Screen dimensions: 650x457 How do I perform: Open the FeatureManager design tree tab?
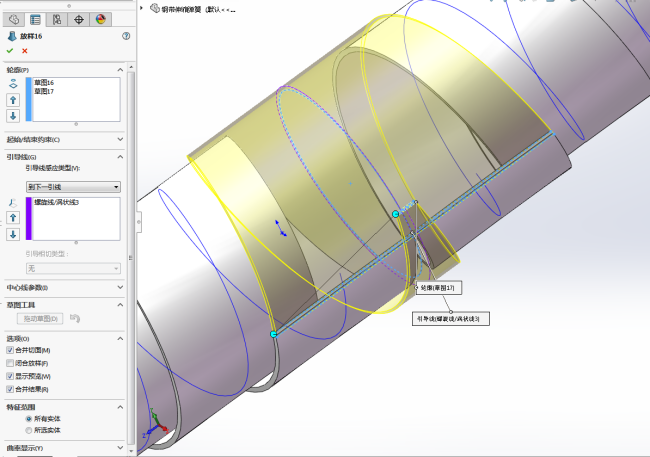pos(14,19)
